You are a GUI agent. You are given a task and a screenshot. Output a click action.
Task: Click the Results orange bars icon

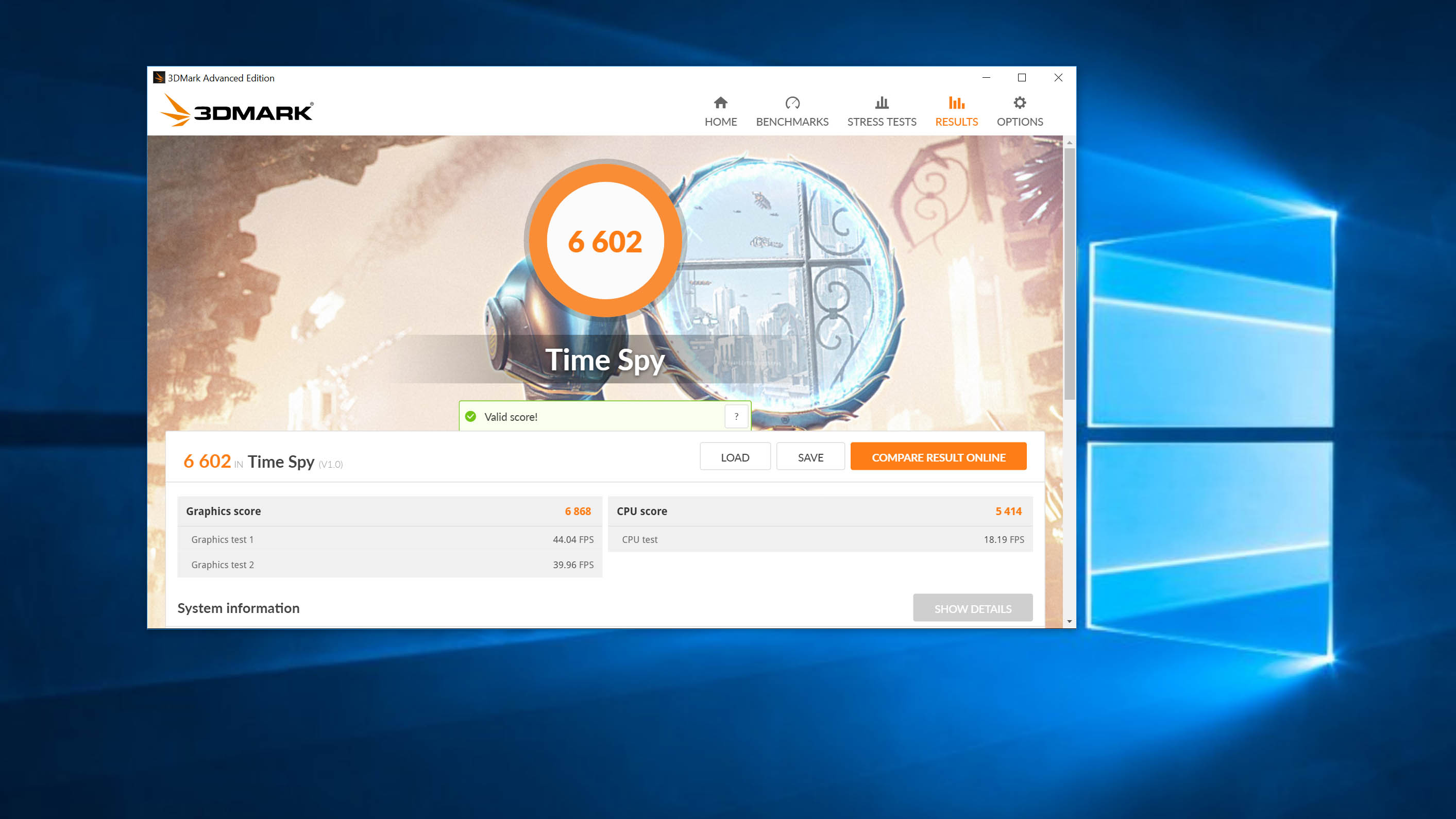(x=956, y=103)
